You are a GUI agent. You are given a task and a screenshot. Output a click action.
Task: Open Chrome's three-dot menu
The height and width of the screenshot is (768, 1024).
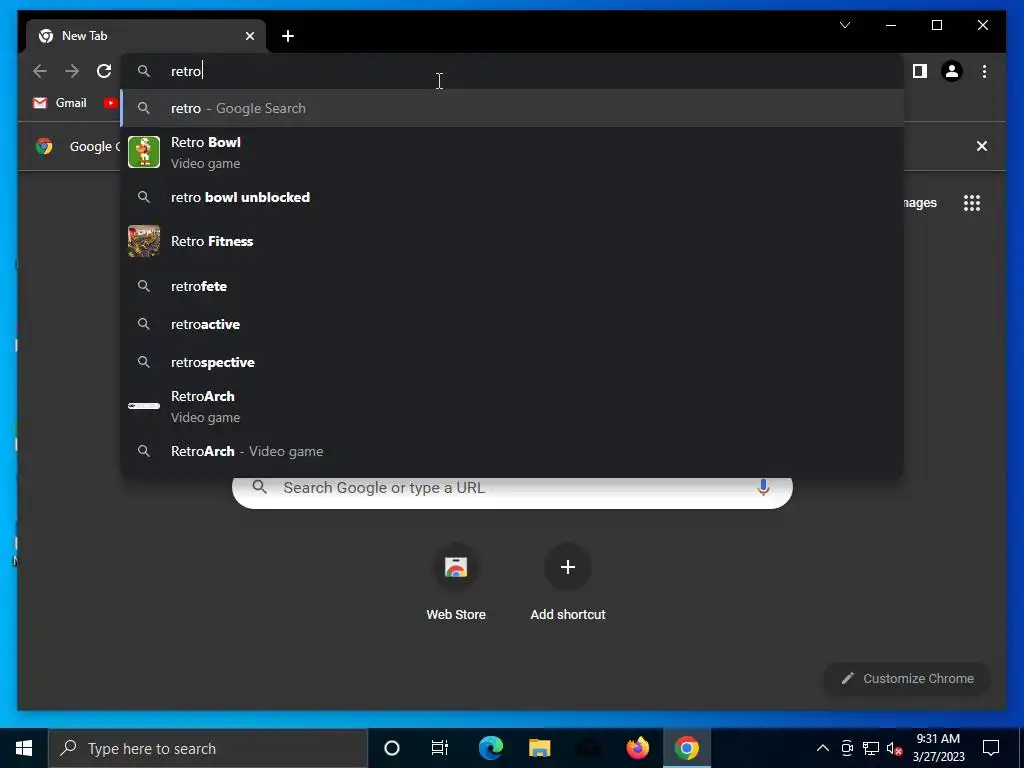coord(984,71)
